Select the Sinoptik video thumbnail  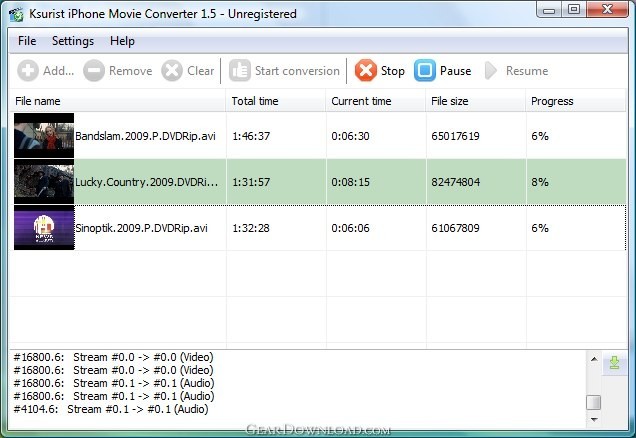44,228
